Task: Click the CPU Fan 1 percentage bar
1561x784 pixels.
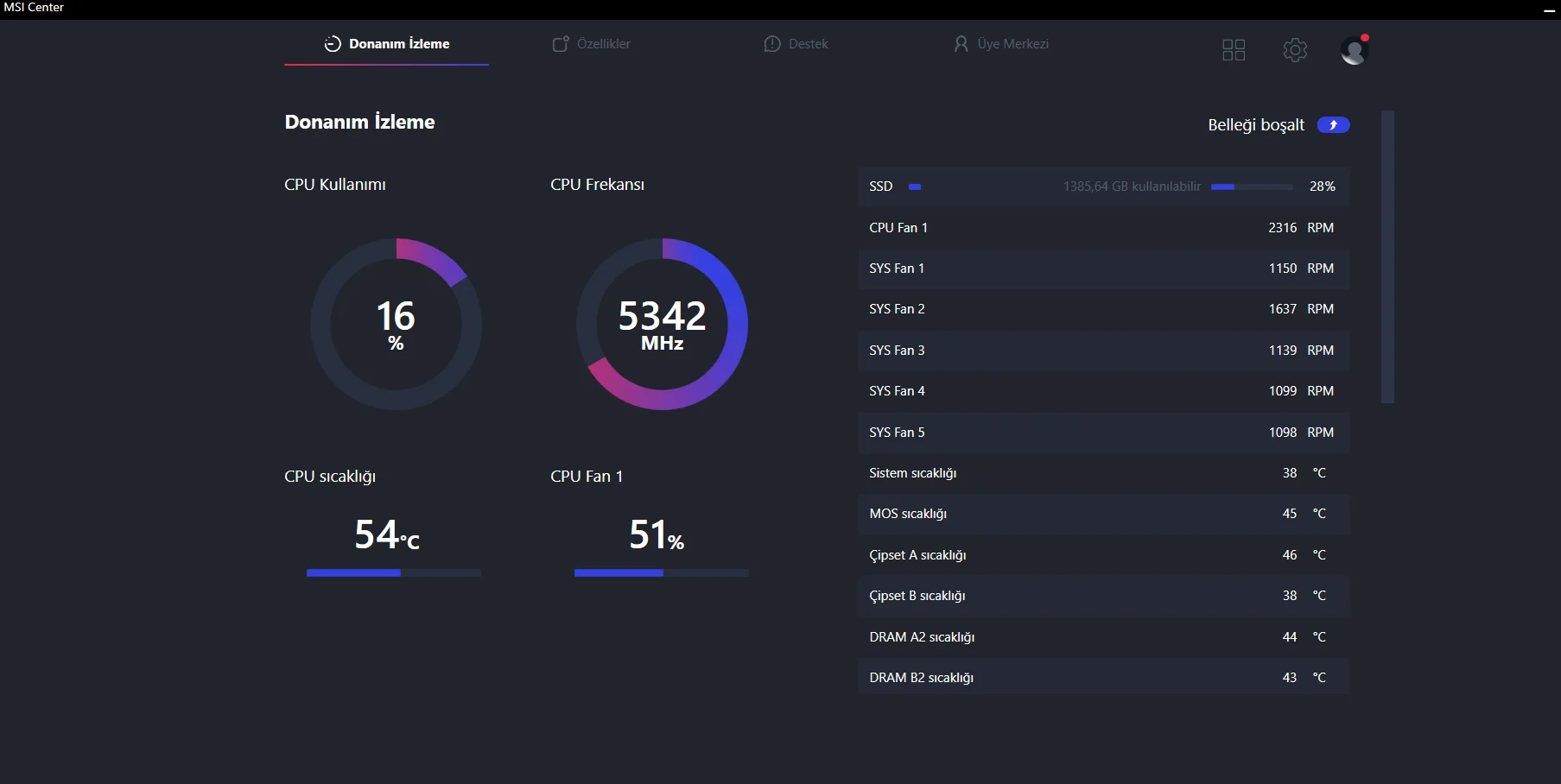Action: tap(662, 573)
